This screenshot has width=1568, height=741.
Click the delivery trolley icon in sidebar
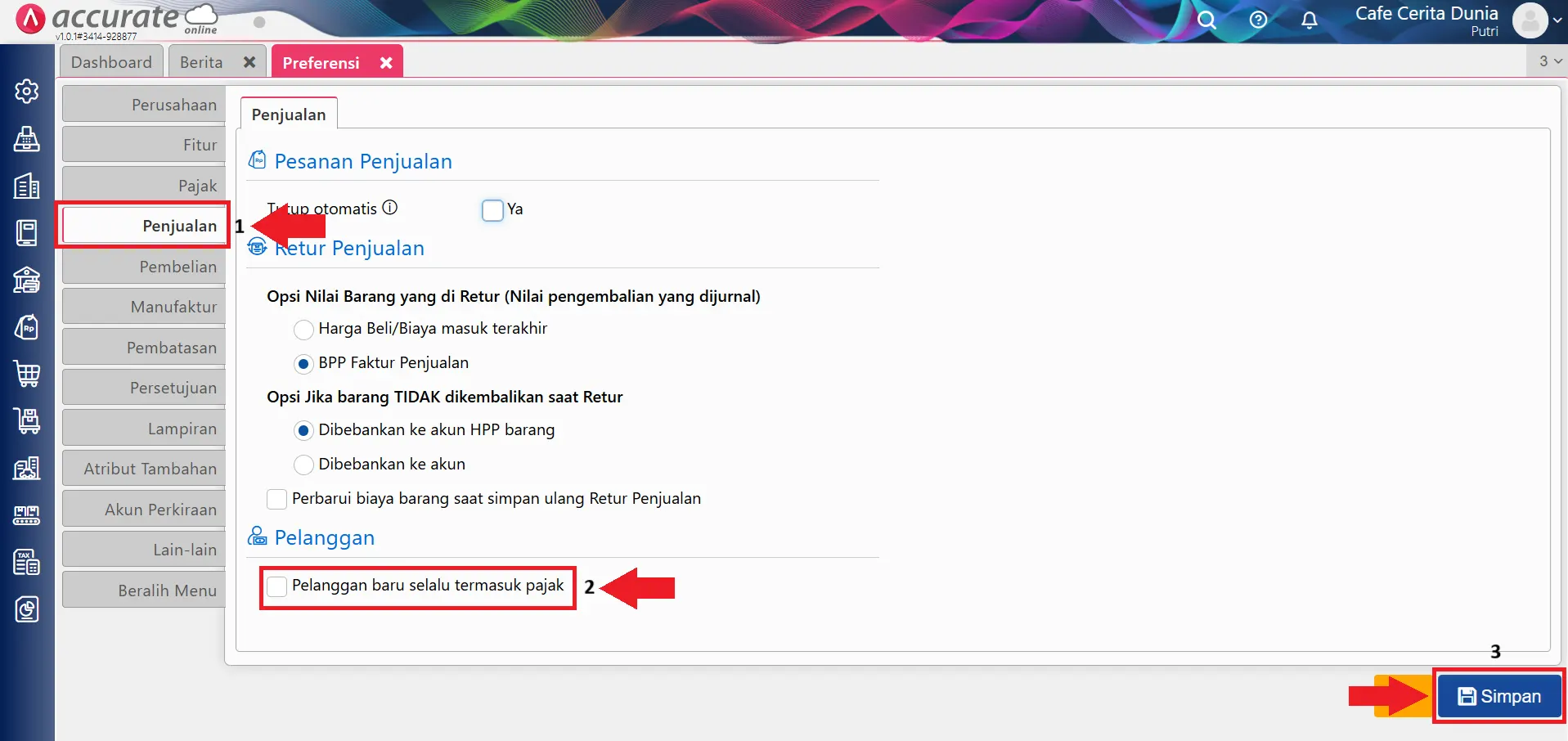[27, 420]
